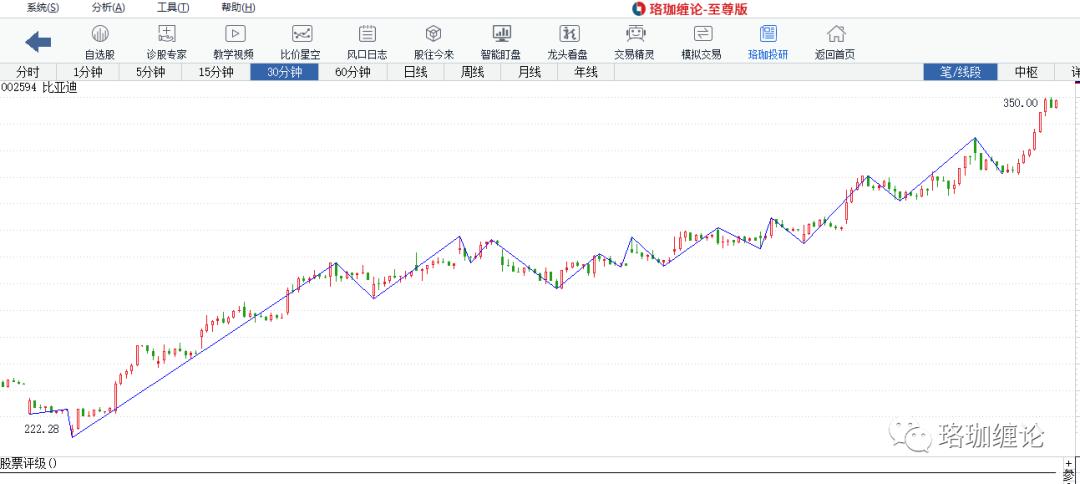This screenshot has height=484, width=1080.
Task: Switch to 60分钟 period tab
Action: point(353,72)
